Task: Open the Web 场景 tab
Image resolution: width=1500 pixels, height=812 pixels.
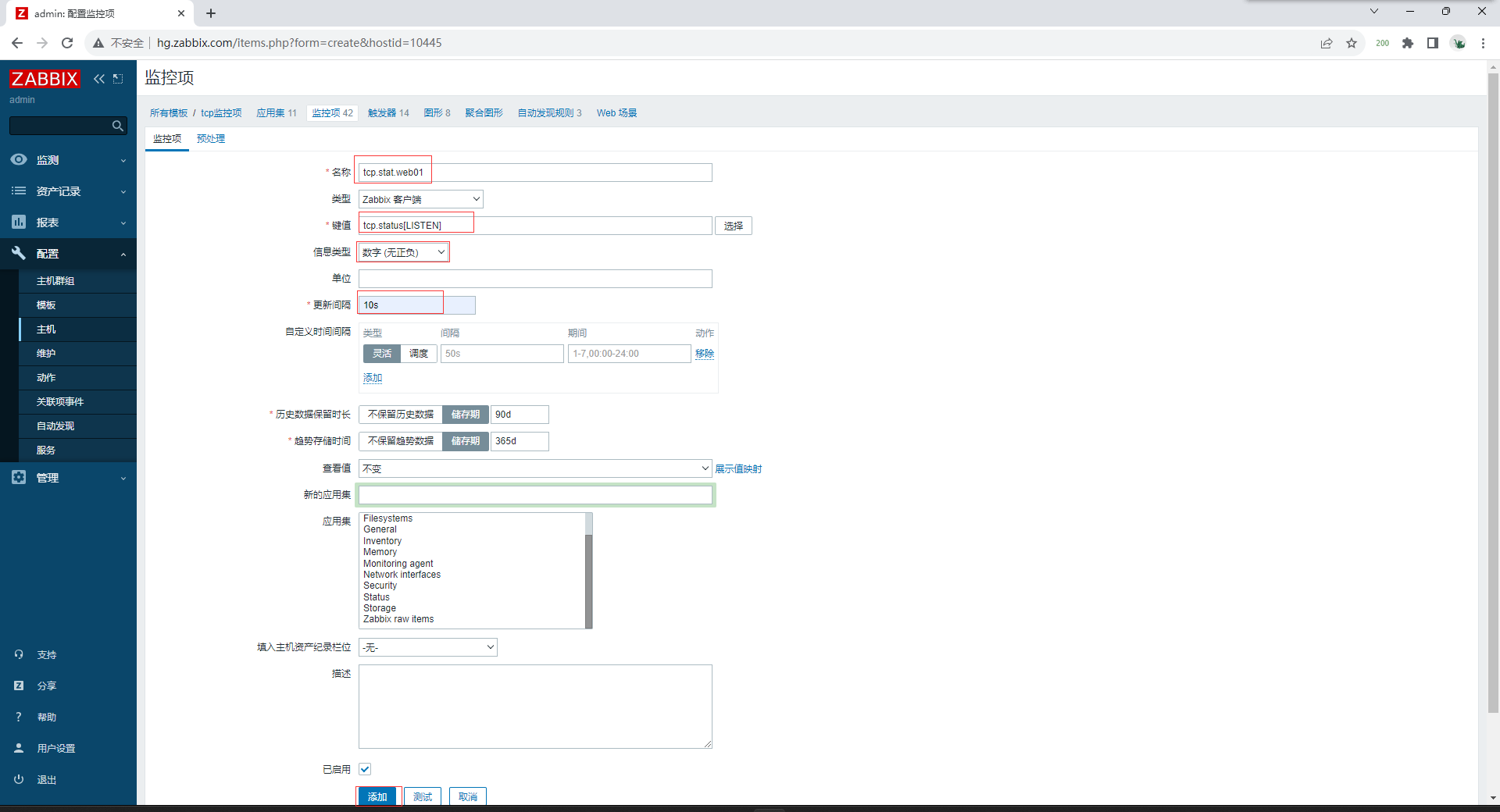Action: coord(617,113)
